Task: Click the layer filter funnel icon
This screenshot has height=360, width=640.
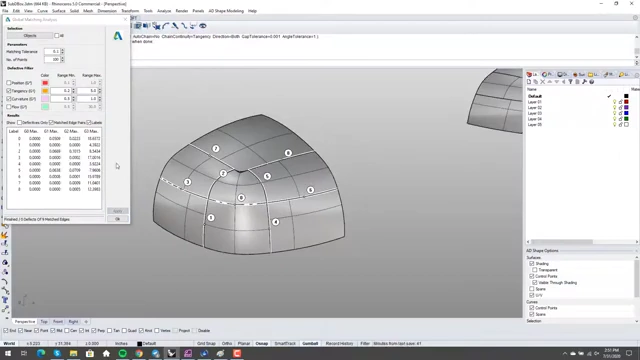Action: pyautogui.click(x=570, y=82)
